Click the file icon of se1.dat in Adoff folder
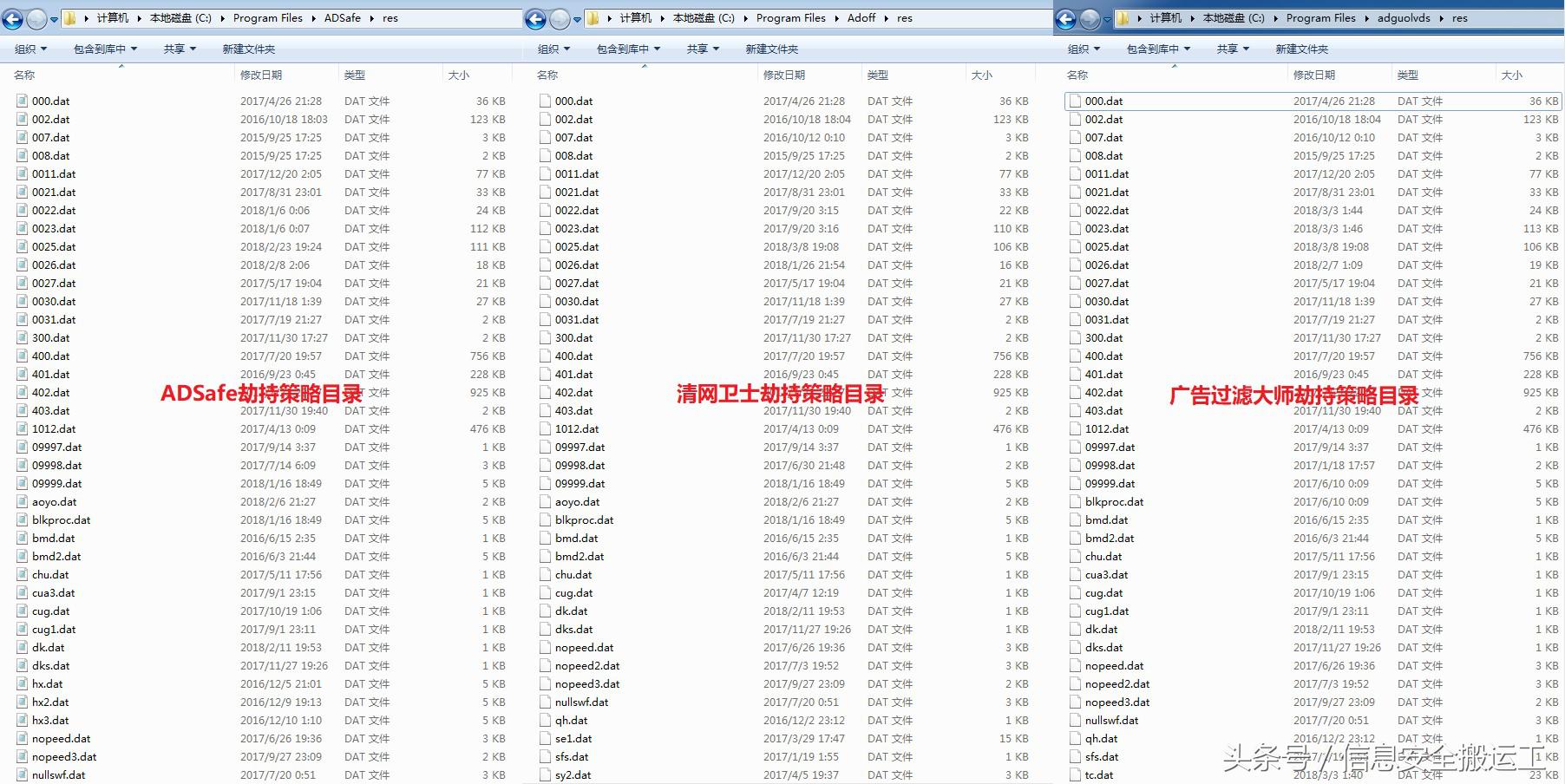Image resolution: width=1565 pixels, height=784 pixels. click(545, 739)
